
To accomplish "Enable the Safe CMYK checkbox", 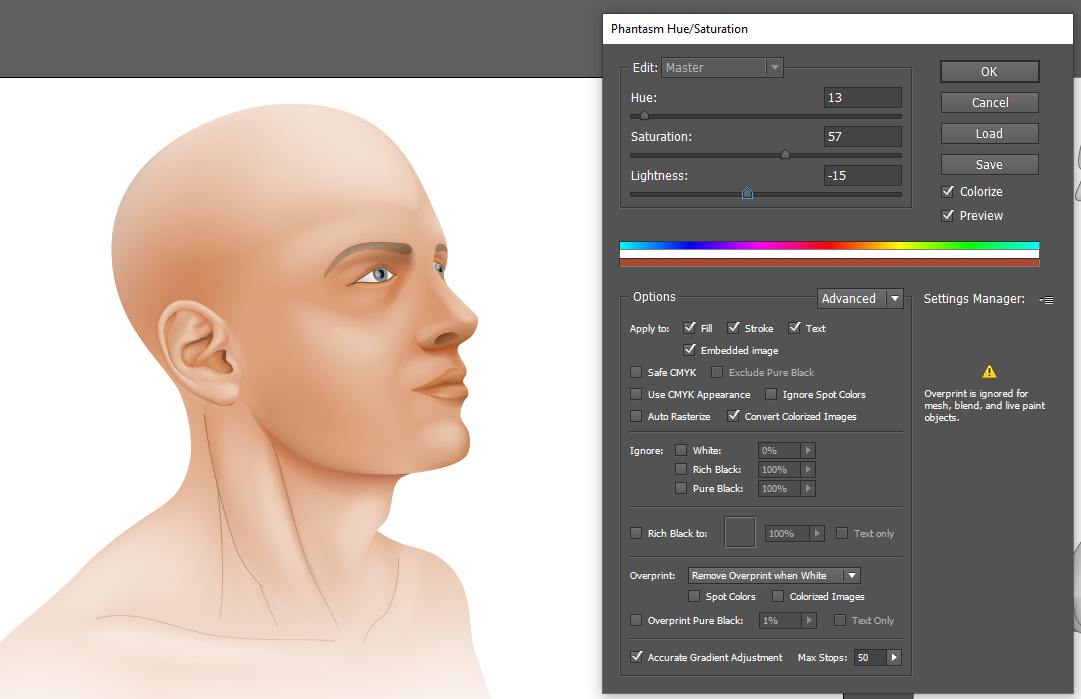I will 636,373.
